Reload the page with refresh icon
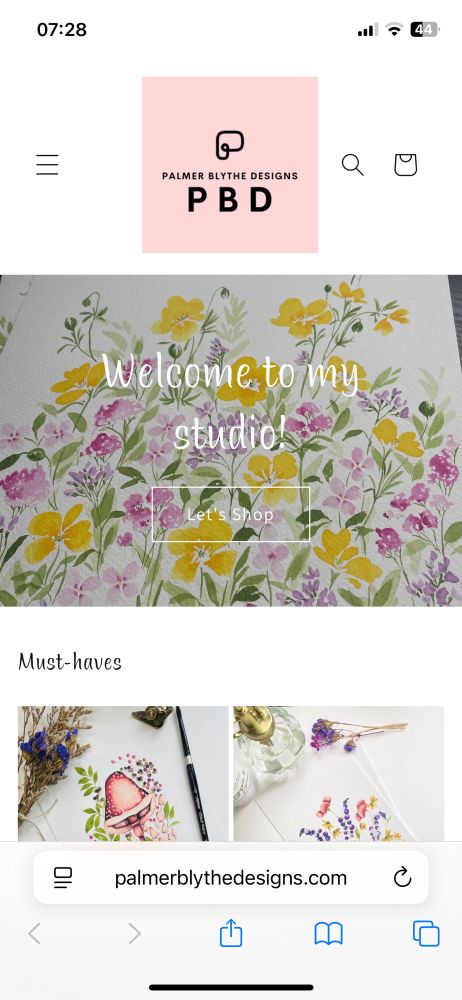Viewport: 462px width, 1000px height. tap(402, 878)
